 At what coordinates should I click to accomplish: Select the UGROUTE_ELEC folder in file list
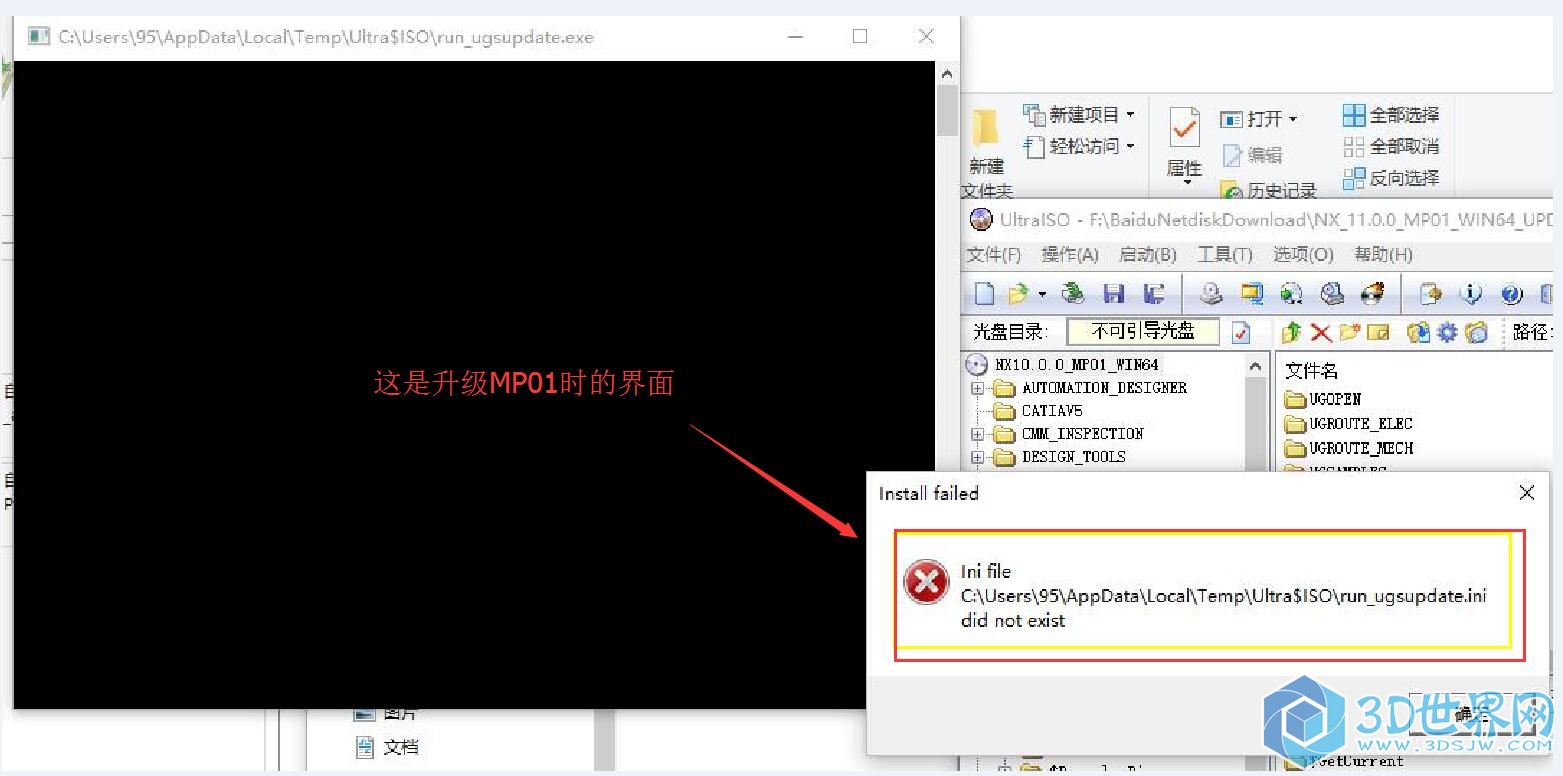click(x=1348, y=424)
